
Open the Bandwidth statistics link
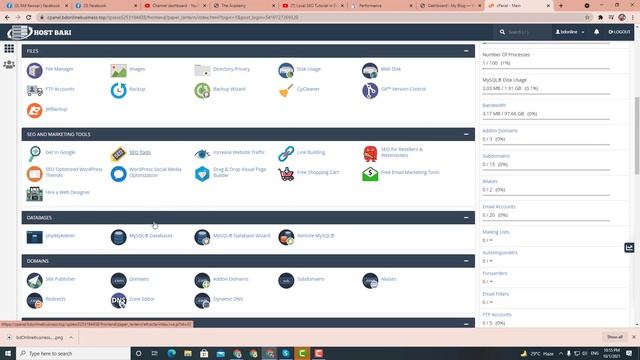tap(494, 105)
